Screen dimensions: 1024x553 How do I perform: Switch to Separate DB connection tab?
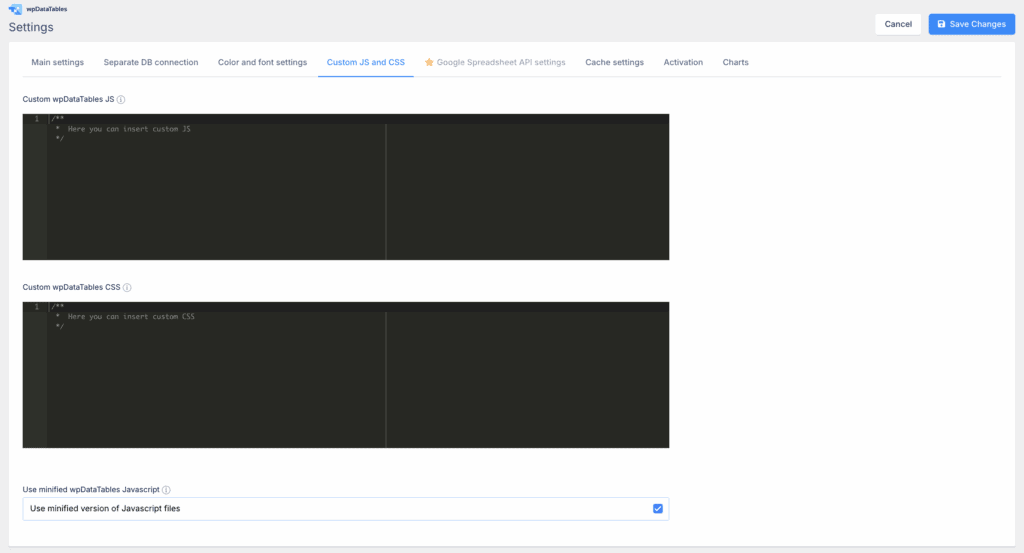click(151, 62)
